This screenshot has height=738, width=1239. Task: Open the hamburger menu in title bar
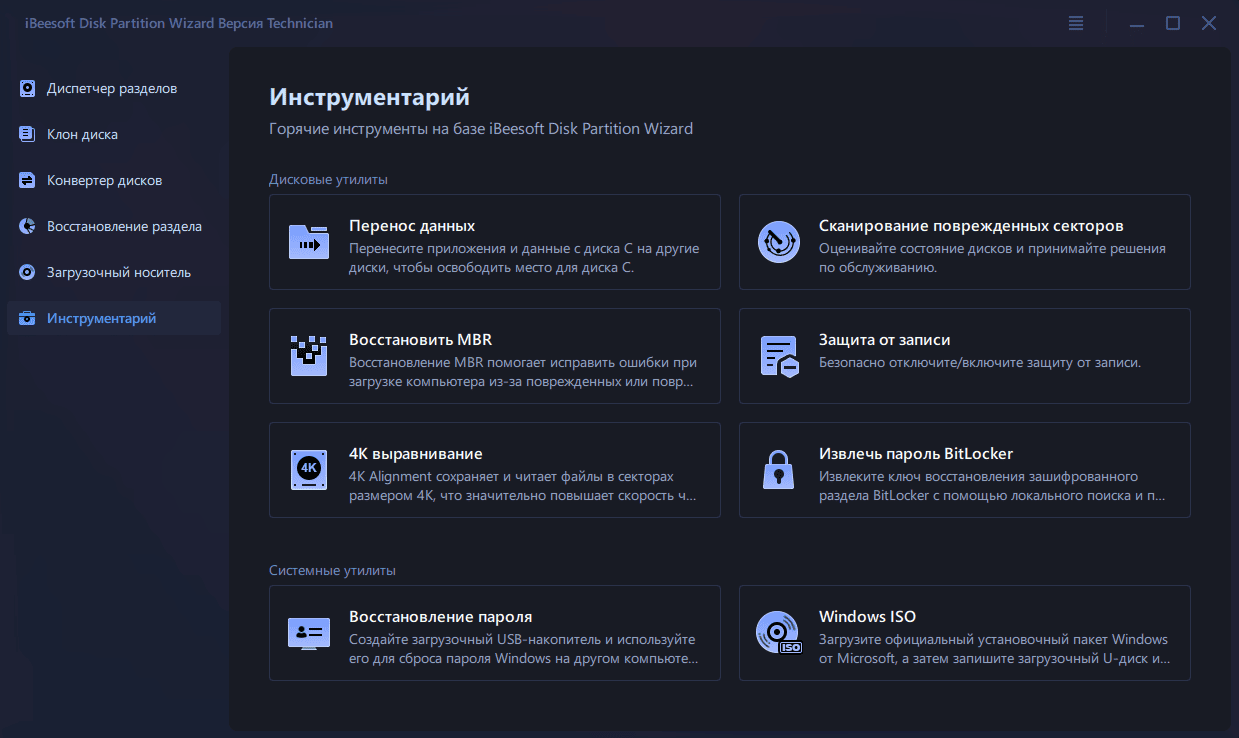(x=1076, y=23)
